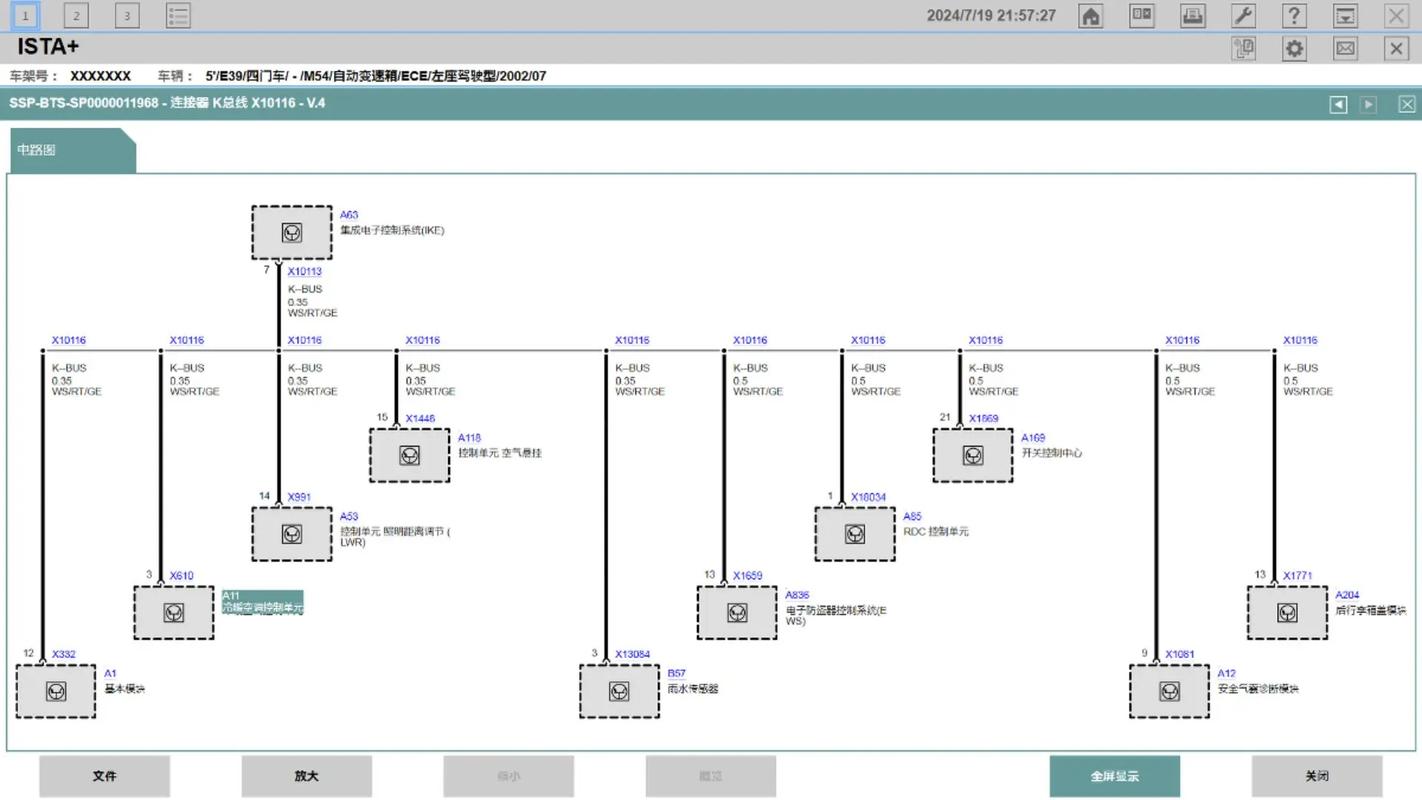Click A1 basic module component symbol
The width and height of the screenshot is (1422, 800).
point(56,691)
